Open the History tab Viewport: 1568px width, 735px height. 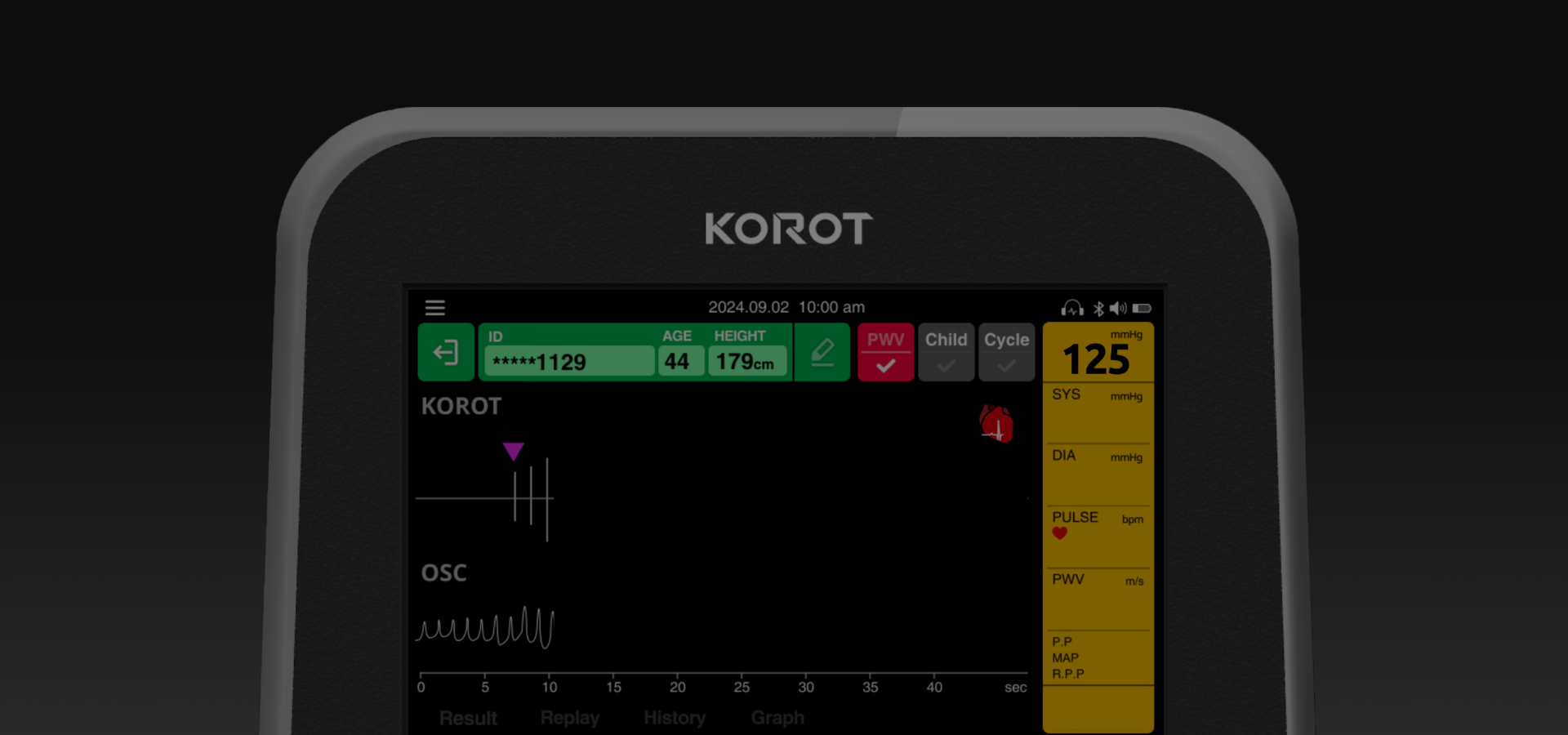[675, 718]
